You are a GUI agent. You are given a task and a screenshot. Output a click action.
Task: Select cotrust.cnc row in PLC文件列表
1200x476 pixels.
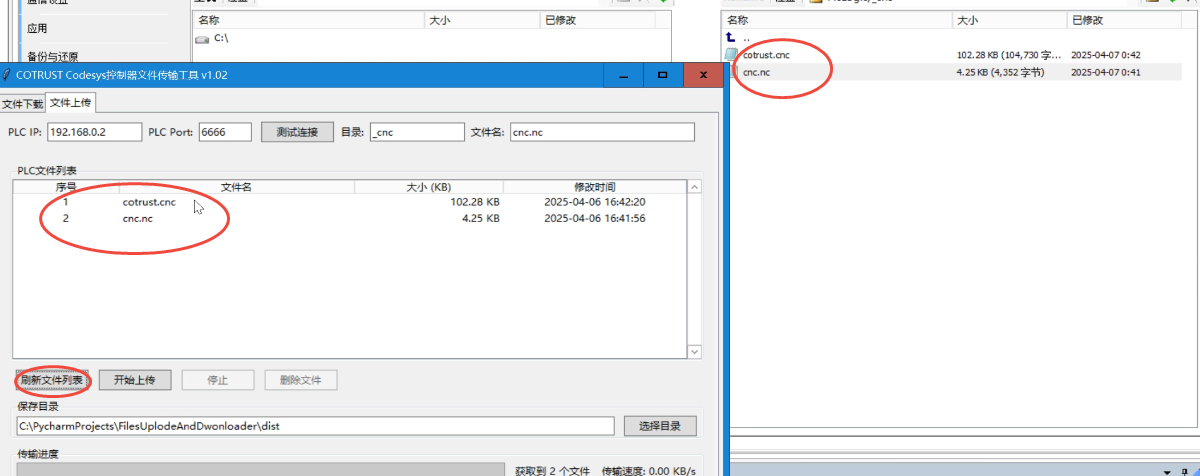click(x=350, y=202)
